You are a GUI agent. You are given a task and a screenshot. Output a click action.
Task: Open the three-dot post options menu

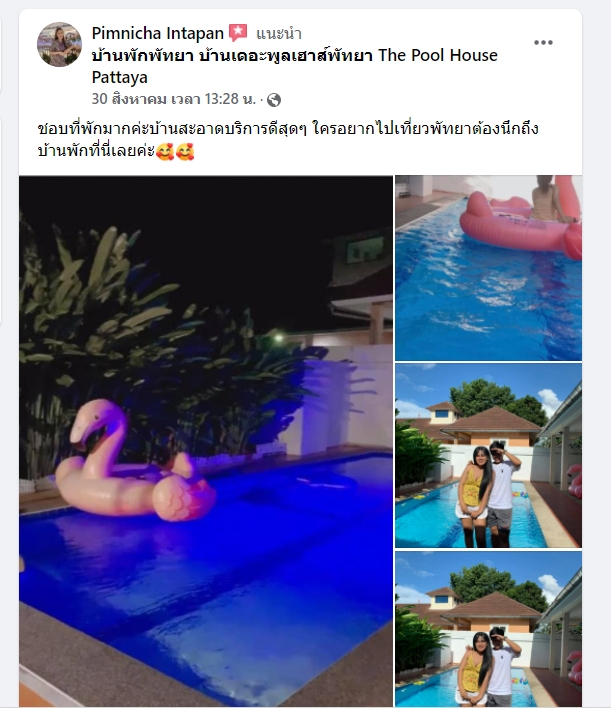543,42
